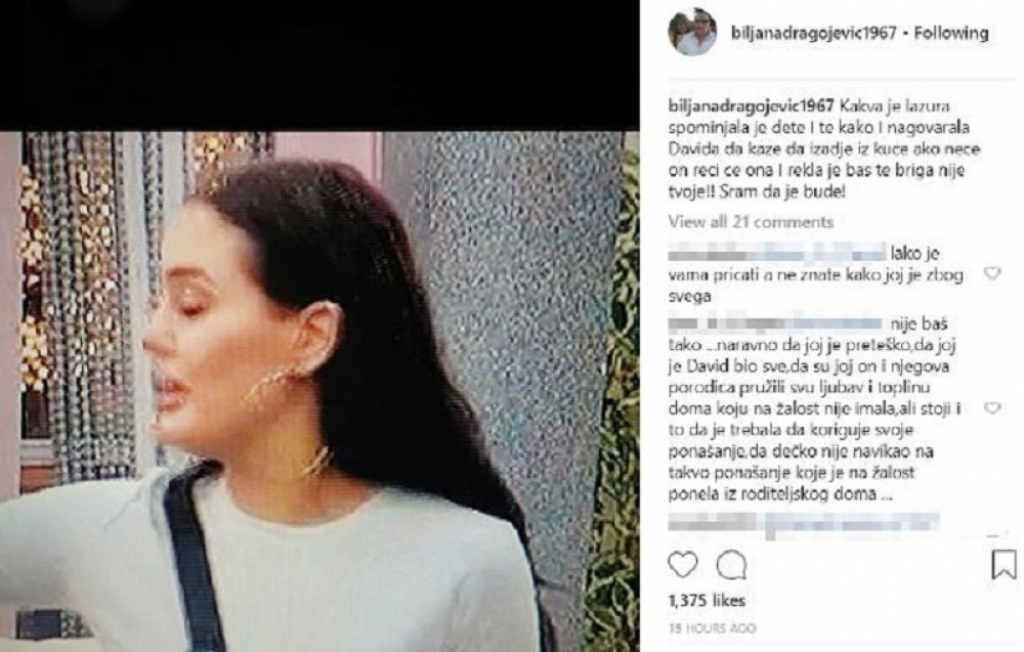Open blurred username of the bottom comment
1024x652 pixels.
803,522
